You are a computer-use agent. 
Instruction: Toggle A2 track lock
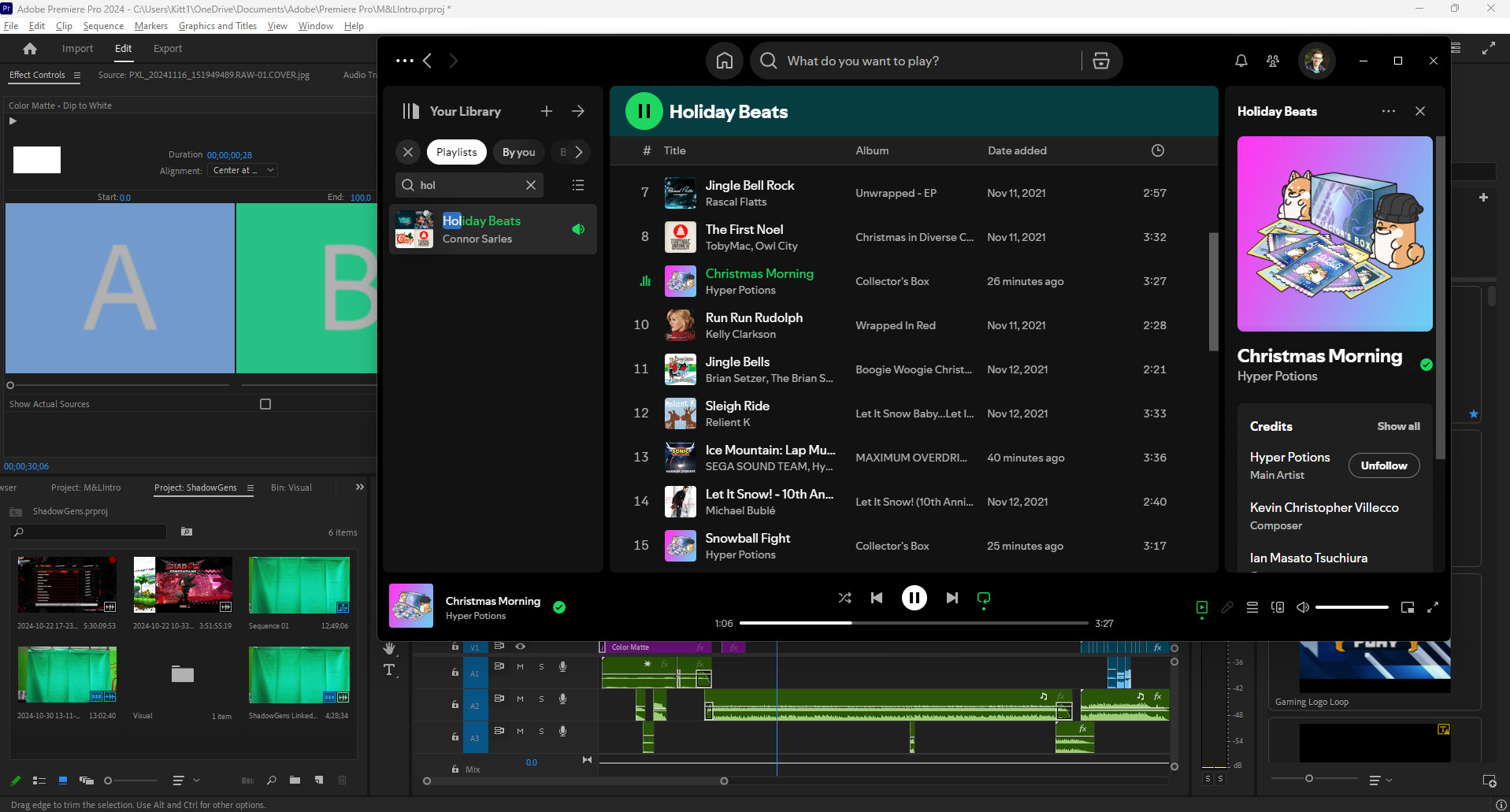pyautogui.click(x=455, y=704)
